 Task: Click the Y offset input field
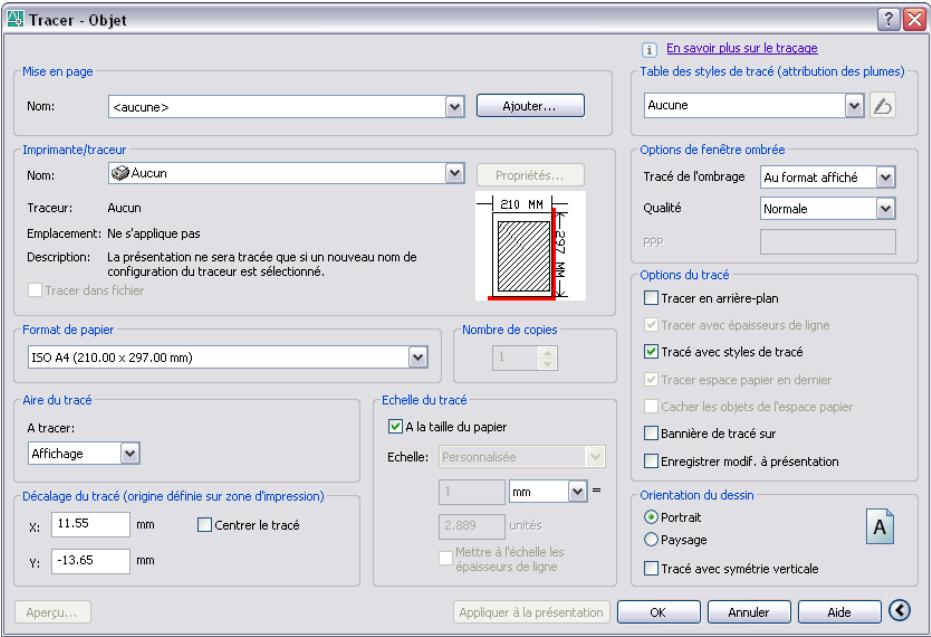(x=90, y=561)
